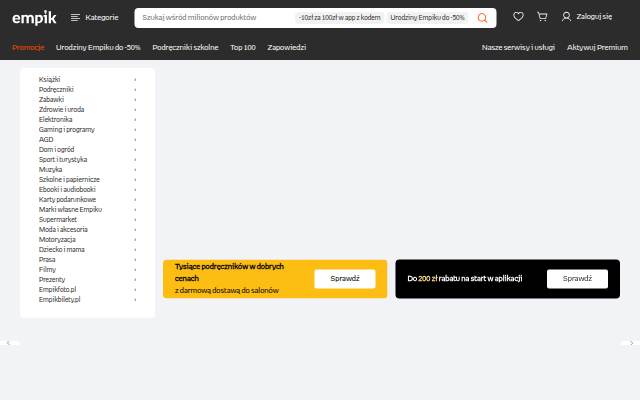Open Szkolne i papiernicze category

(69, 180)
